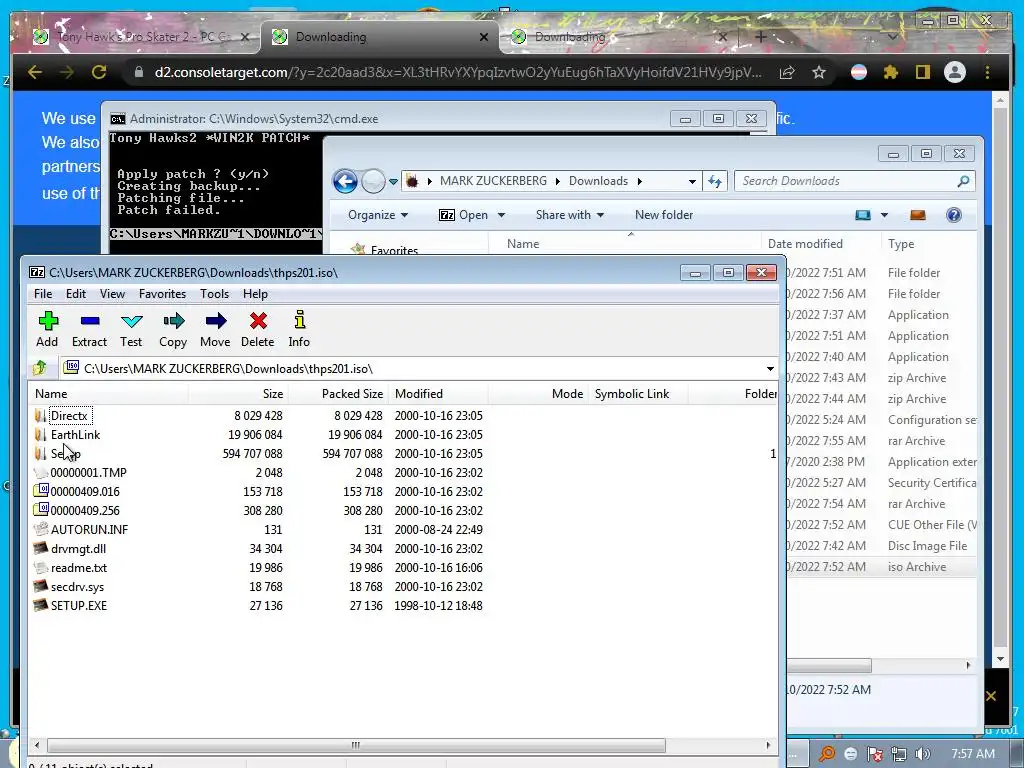Open Help menu in 7-Zip

coord(255,294)
